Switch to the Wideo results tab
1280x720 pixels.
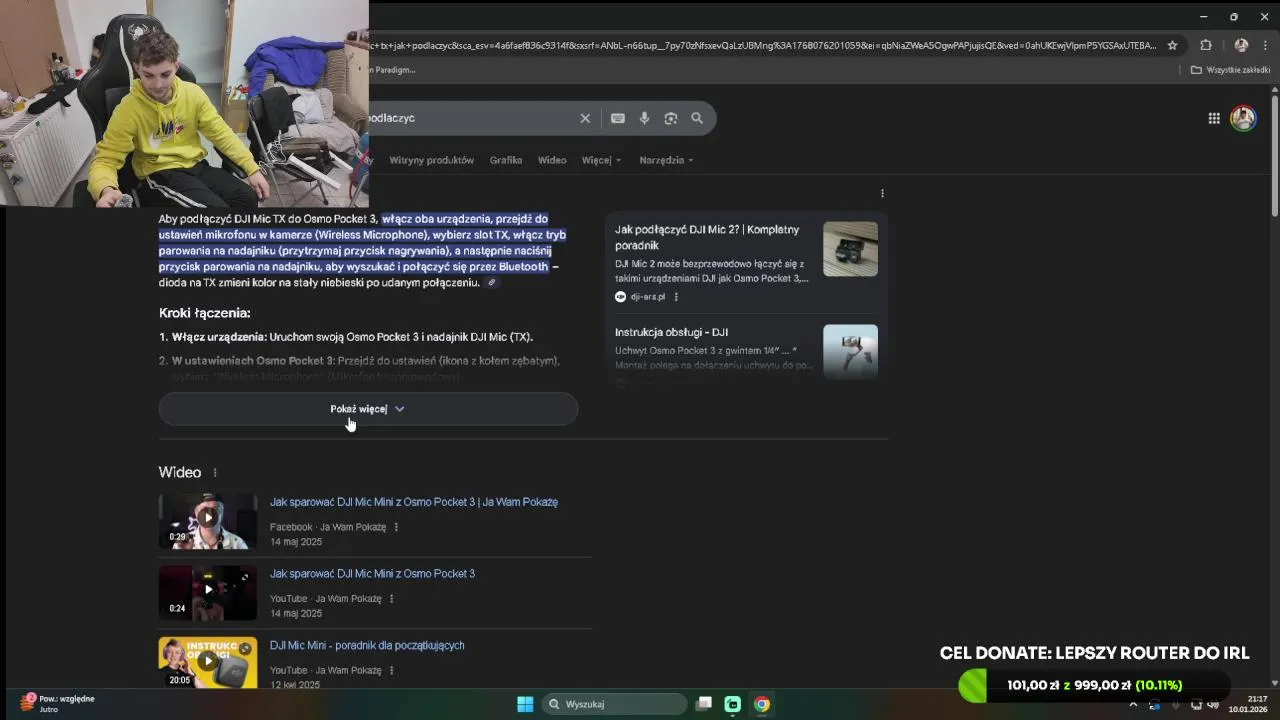[x=552, y=160]
